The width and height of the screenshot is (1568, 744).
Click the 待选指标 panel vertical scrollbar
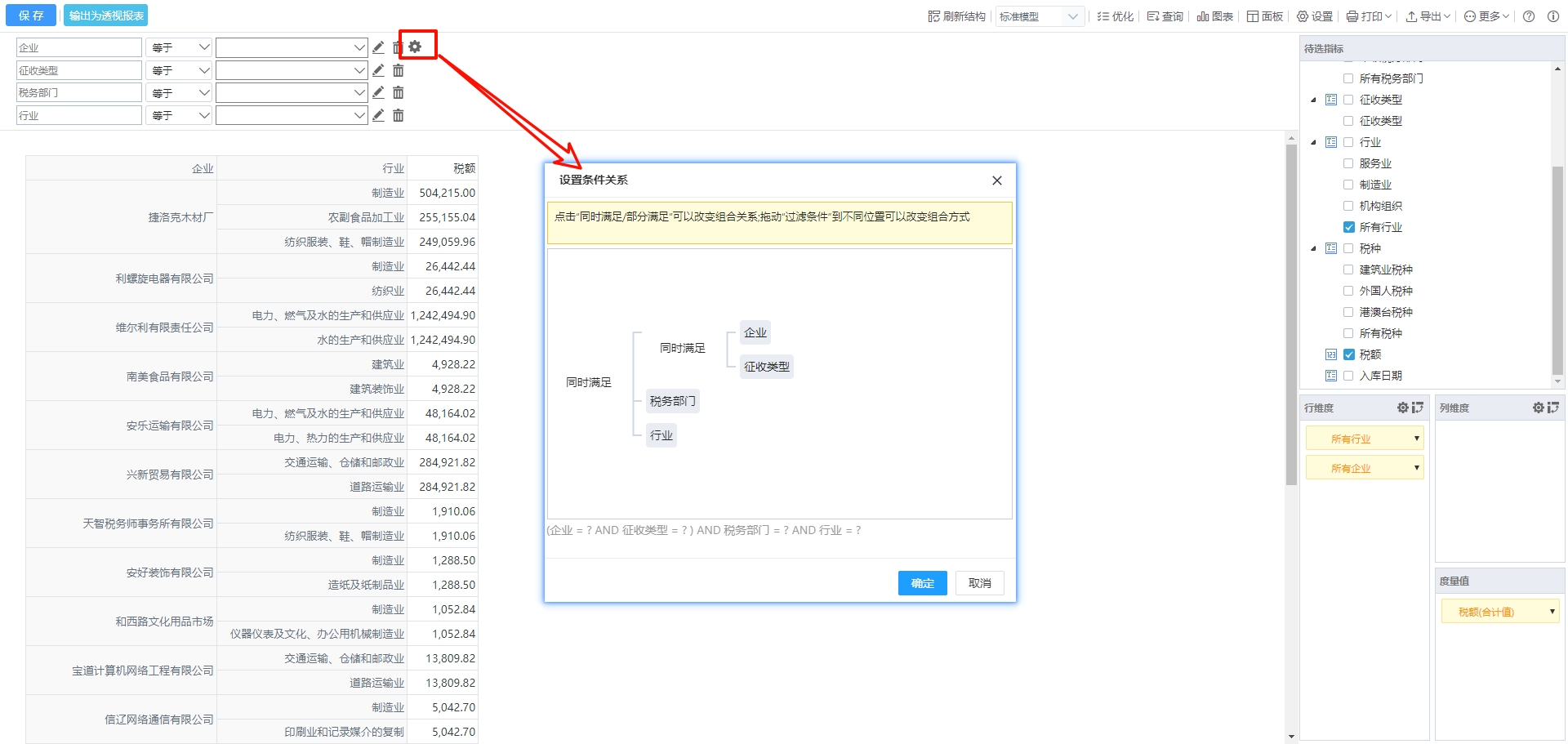(x=1557, y=270)
